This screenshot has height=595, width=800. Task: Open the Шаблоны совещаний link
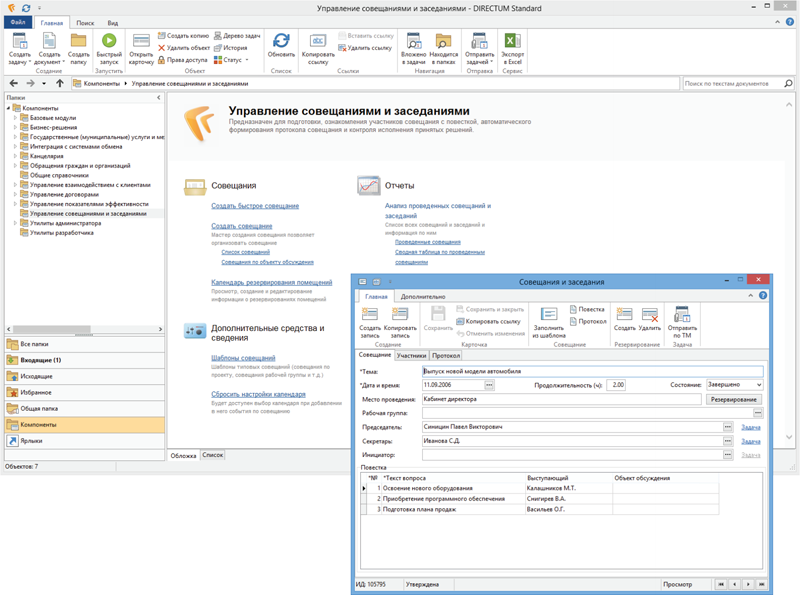243,358
